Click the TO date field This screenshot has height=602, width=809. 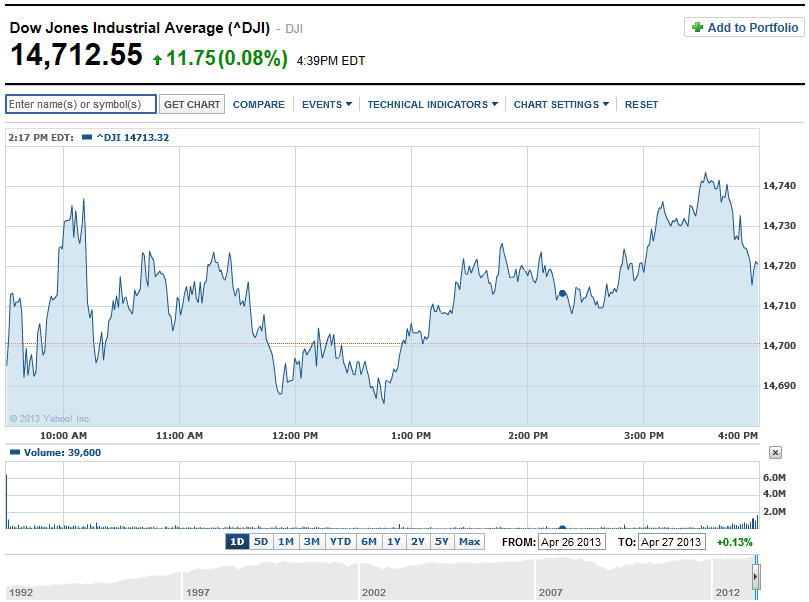[x=672, y=542]
